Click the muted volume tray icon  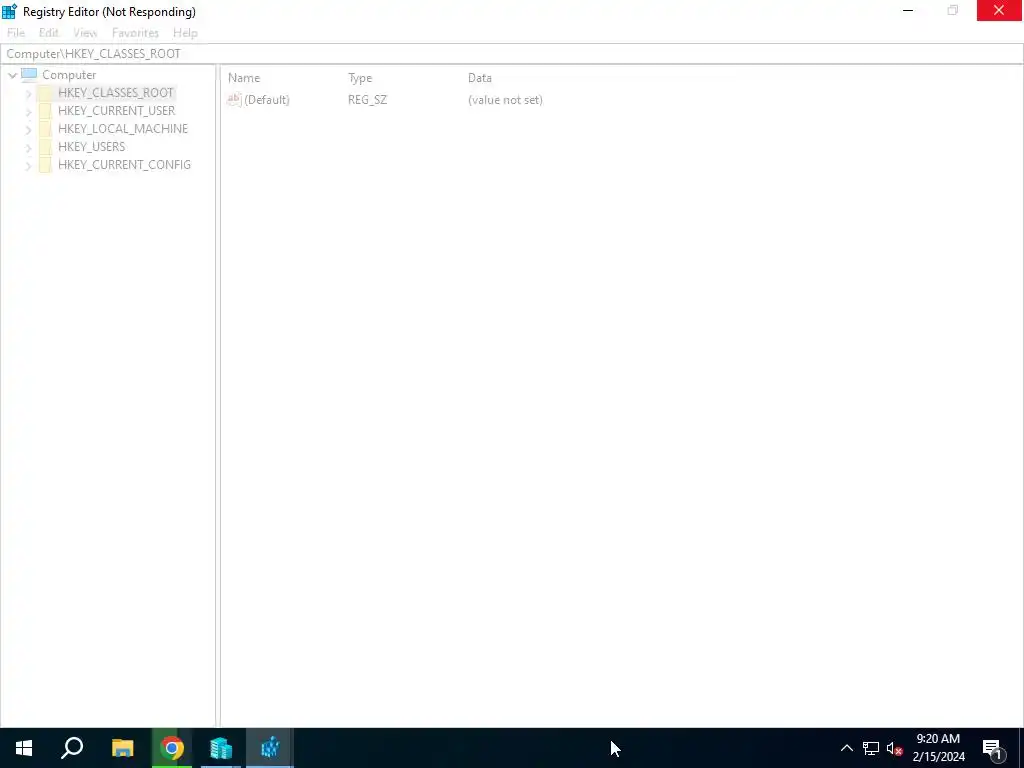[x=894, y=748]
